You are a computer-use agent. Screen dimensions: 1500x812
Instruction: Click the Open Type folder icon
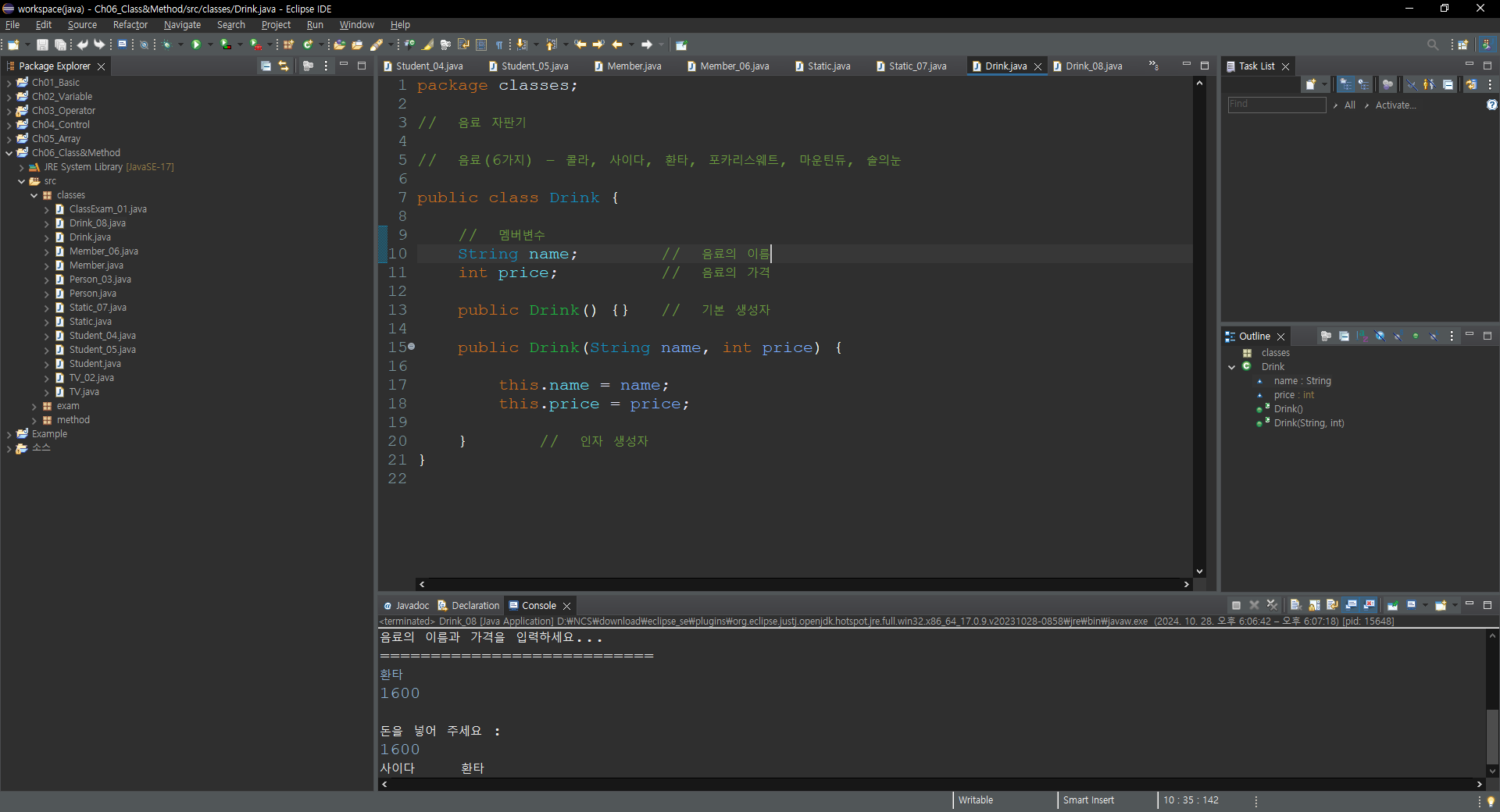coord(339,45)
